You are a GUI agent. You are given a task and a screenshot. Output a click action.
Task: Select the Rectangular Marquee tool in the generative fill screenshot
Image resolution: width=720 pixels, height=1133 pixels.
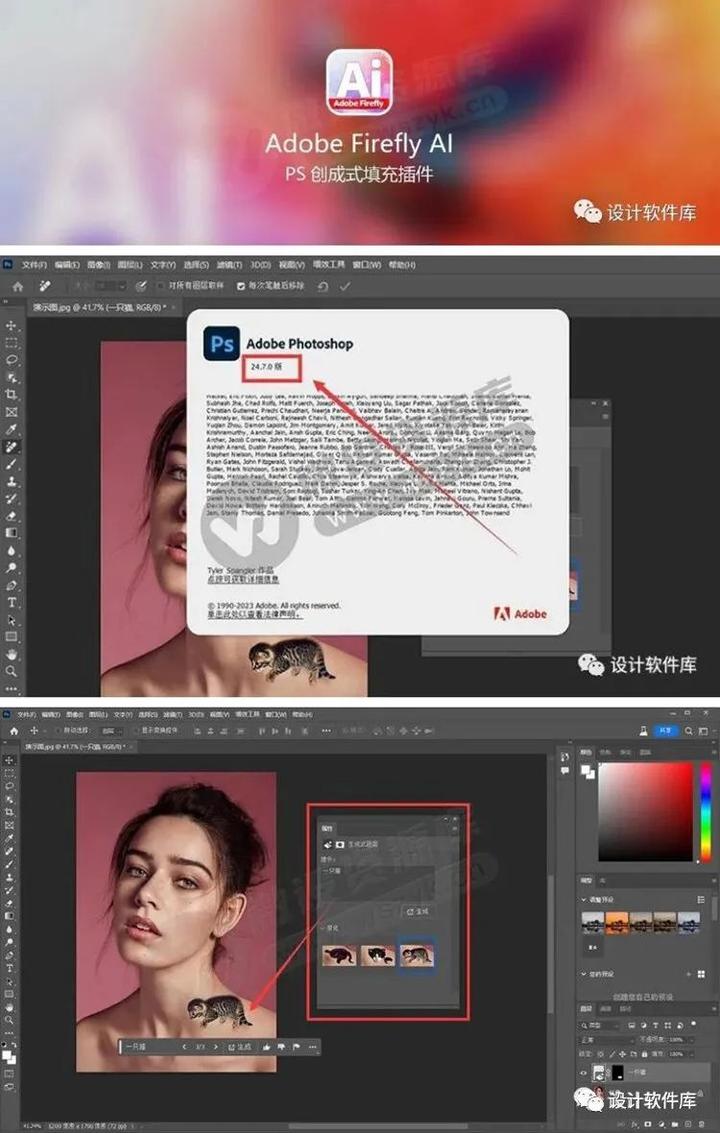point(9,772)
